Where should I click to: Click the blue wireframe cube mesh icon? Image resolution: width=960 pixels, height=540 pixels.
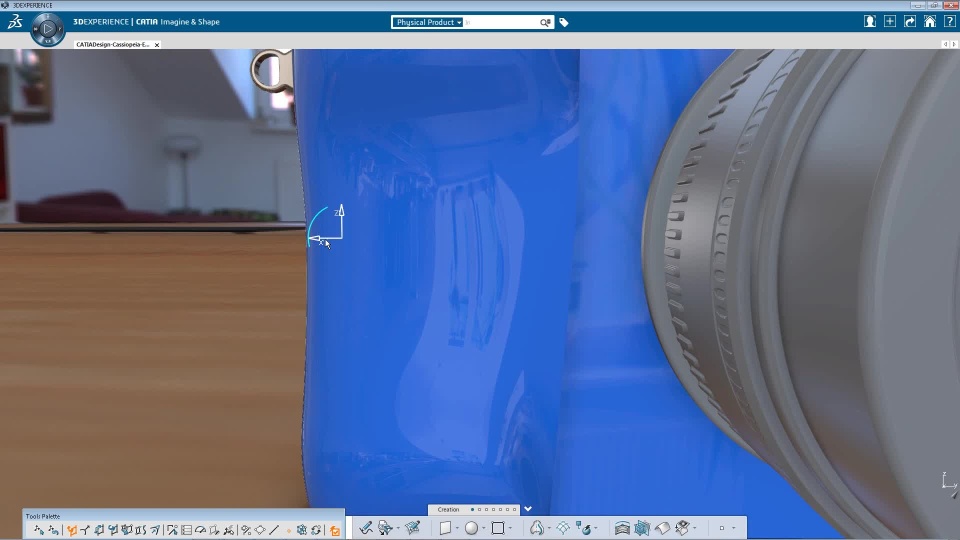pyautogui.click(x=642, y=528)
